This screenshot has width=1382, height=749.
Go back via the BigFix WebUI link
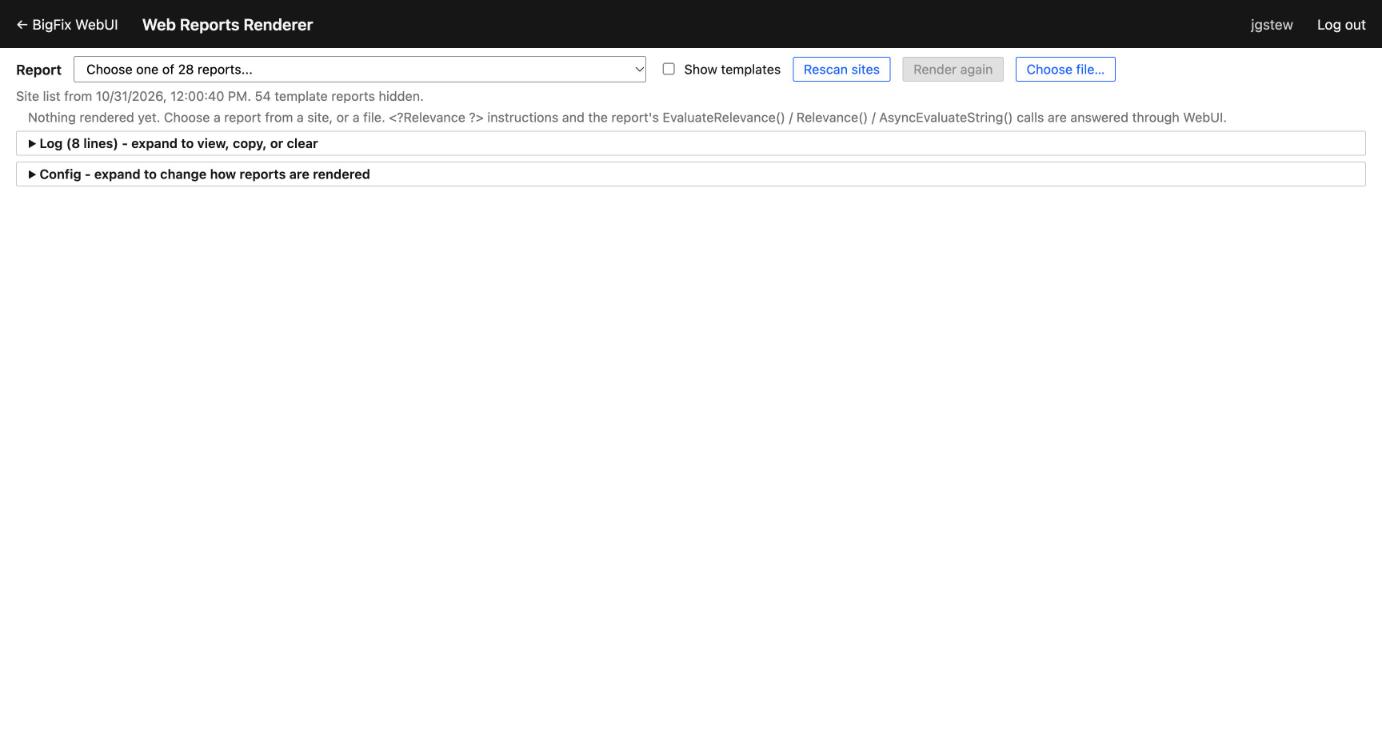tap(67, 25)
